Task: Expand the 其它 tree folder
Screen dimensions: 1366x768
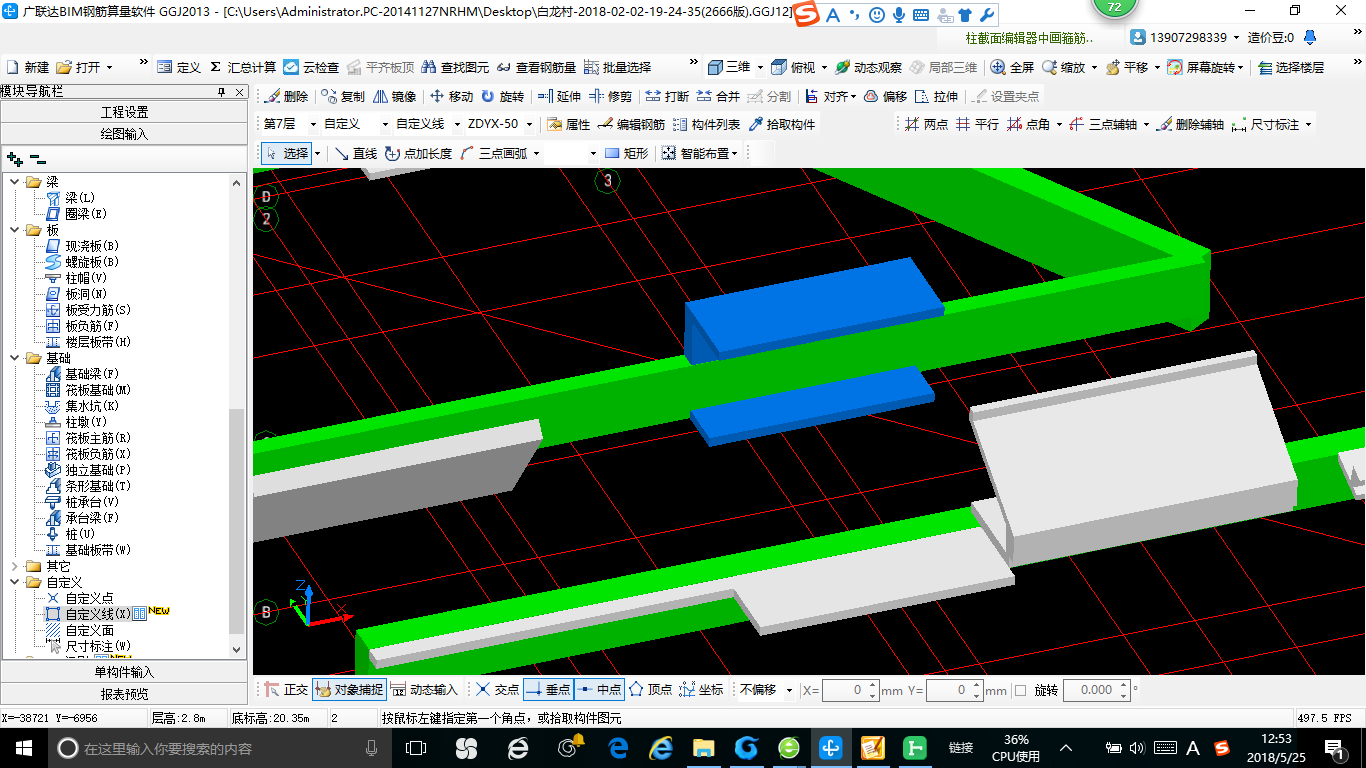Action: point(15,566)
